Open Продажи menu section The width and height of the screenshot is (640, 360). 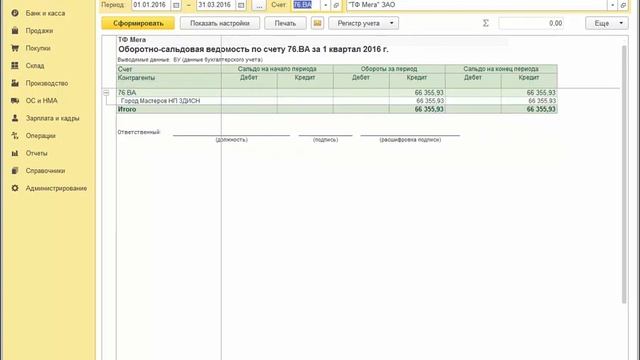pyautogui.click(x=39, y=31)
